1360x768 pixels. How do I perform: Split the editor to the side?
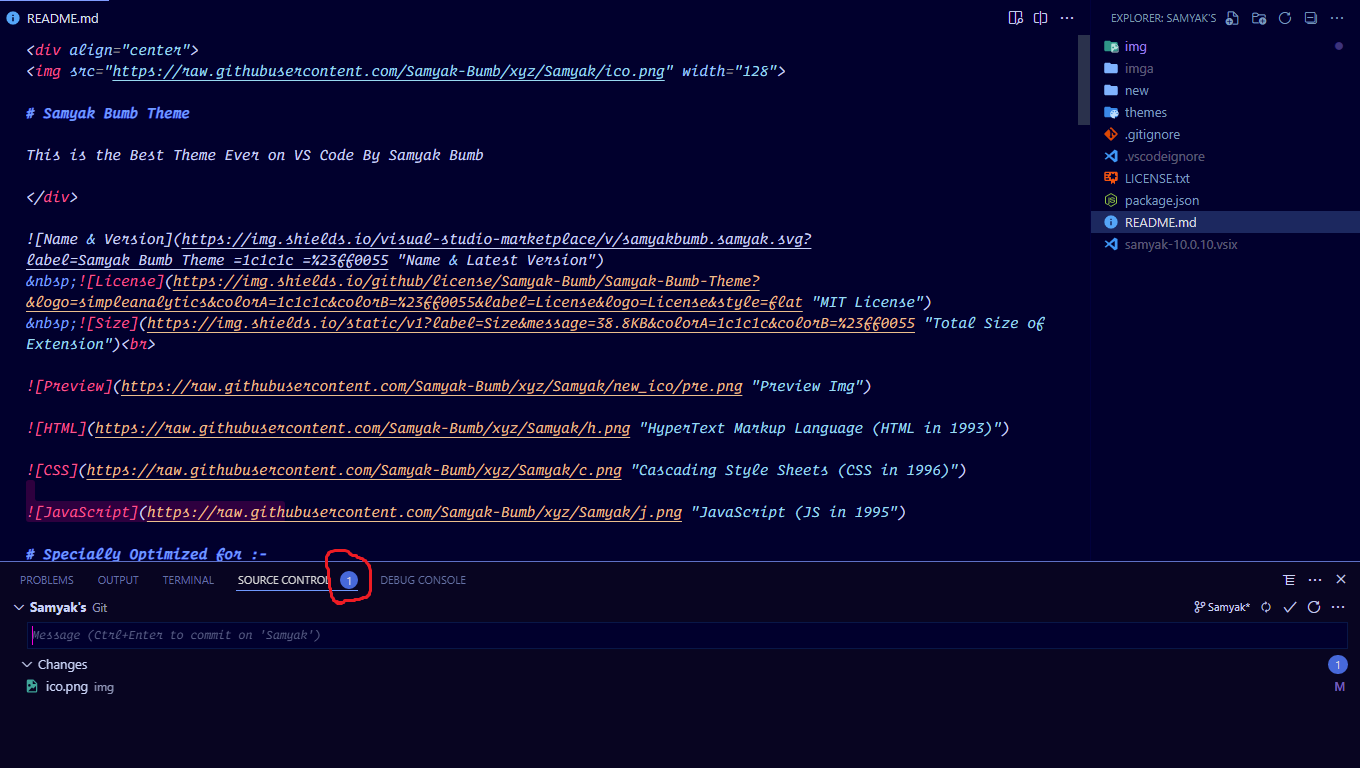pos(1040,18)
